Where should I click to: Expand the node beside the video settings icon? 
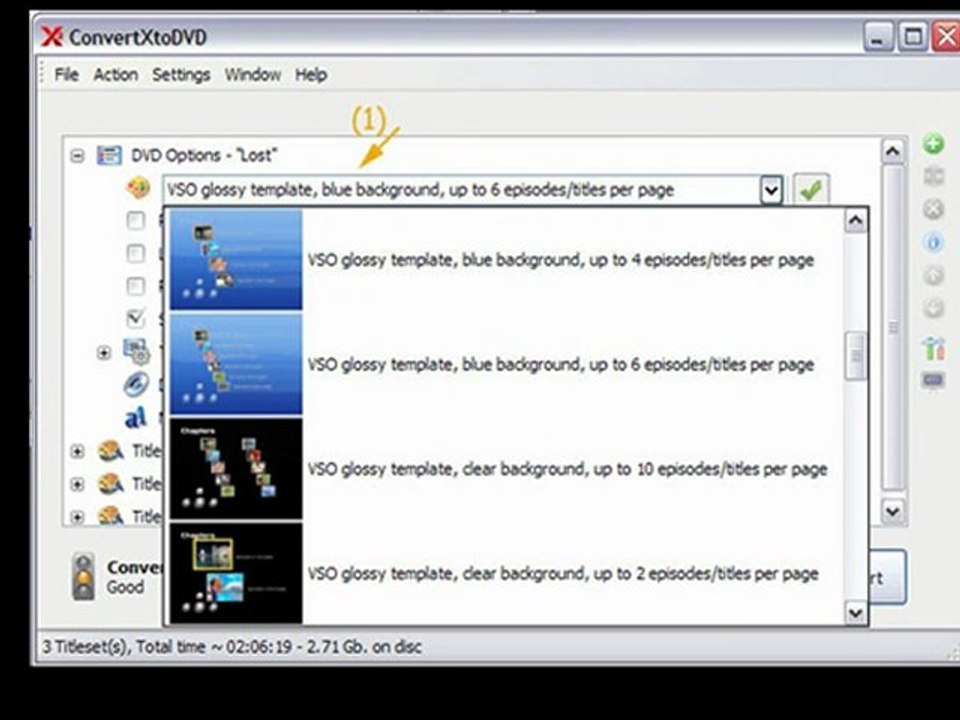[x=103, y=353]
